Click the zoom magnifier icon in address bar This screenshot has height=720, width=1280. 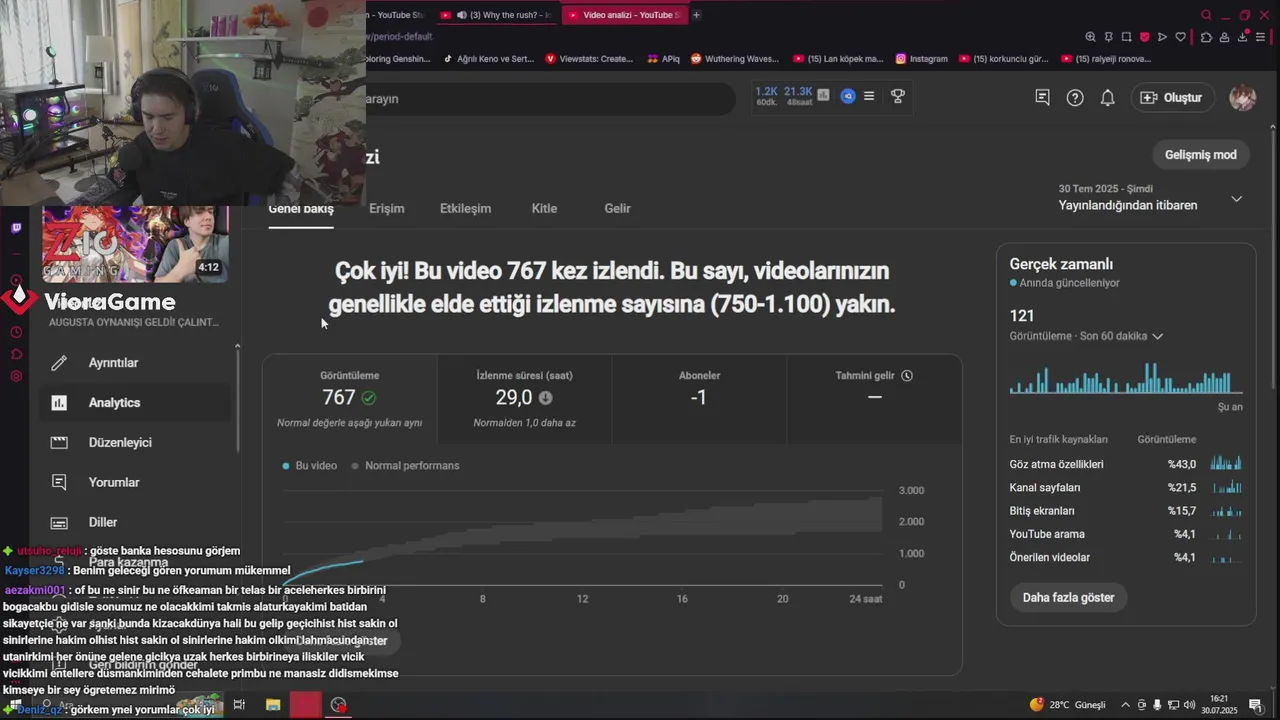pos(1090,37)
